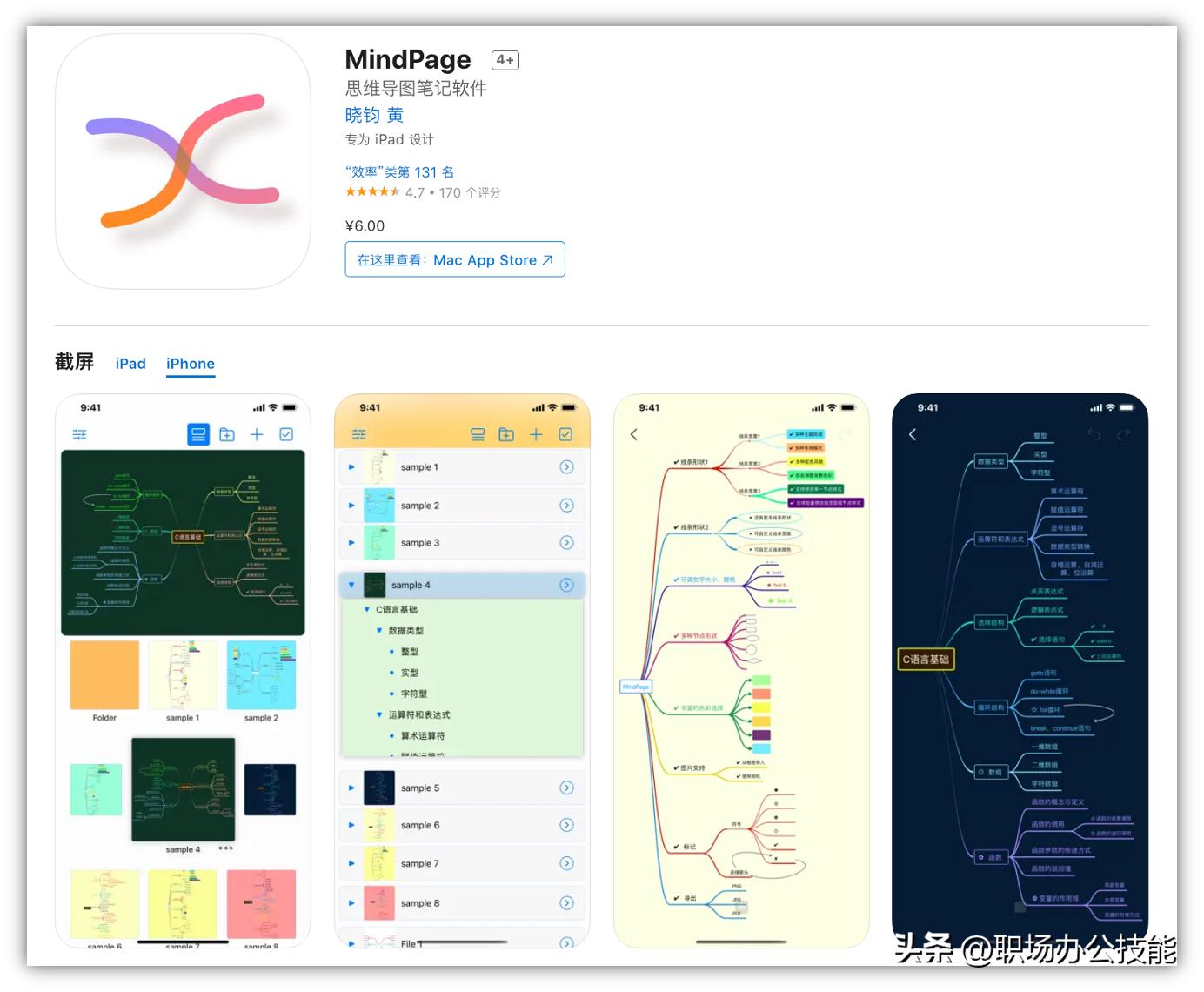1204x992 pixels.
Task: Select the list view icon in the blue toolbar
Action: click(198, 433)
